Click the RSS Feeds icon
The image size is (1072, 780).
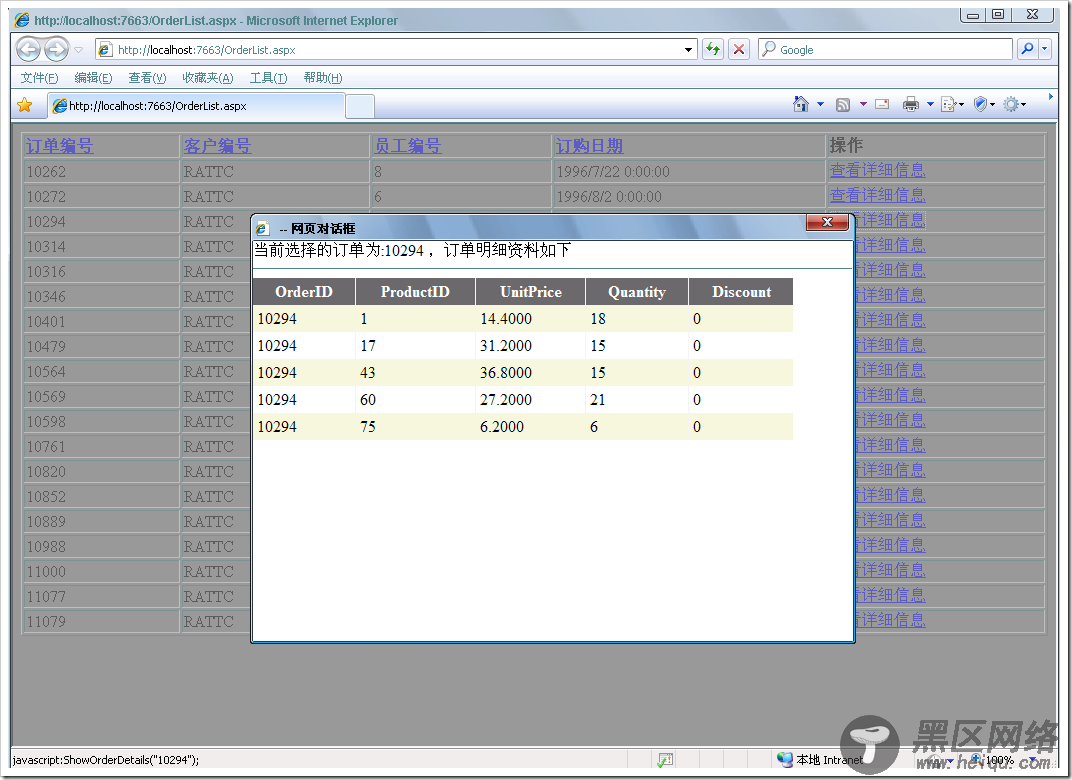[x=843, y=105]
